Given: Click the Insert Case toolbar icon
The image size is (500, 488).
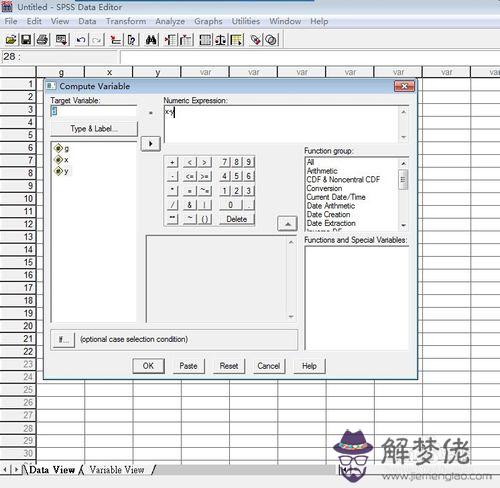Looking at the screenshot, I should 170,40.
